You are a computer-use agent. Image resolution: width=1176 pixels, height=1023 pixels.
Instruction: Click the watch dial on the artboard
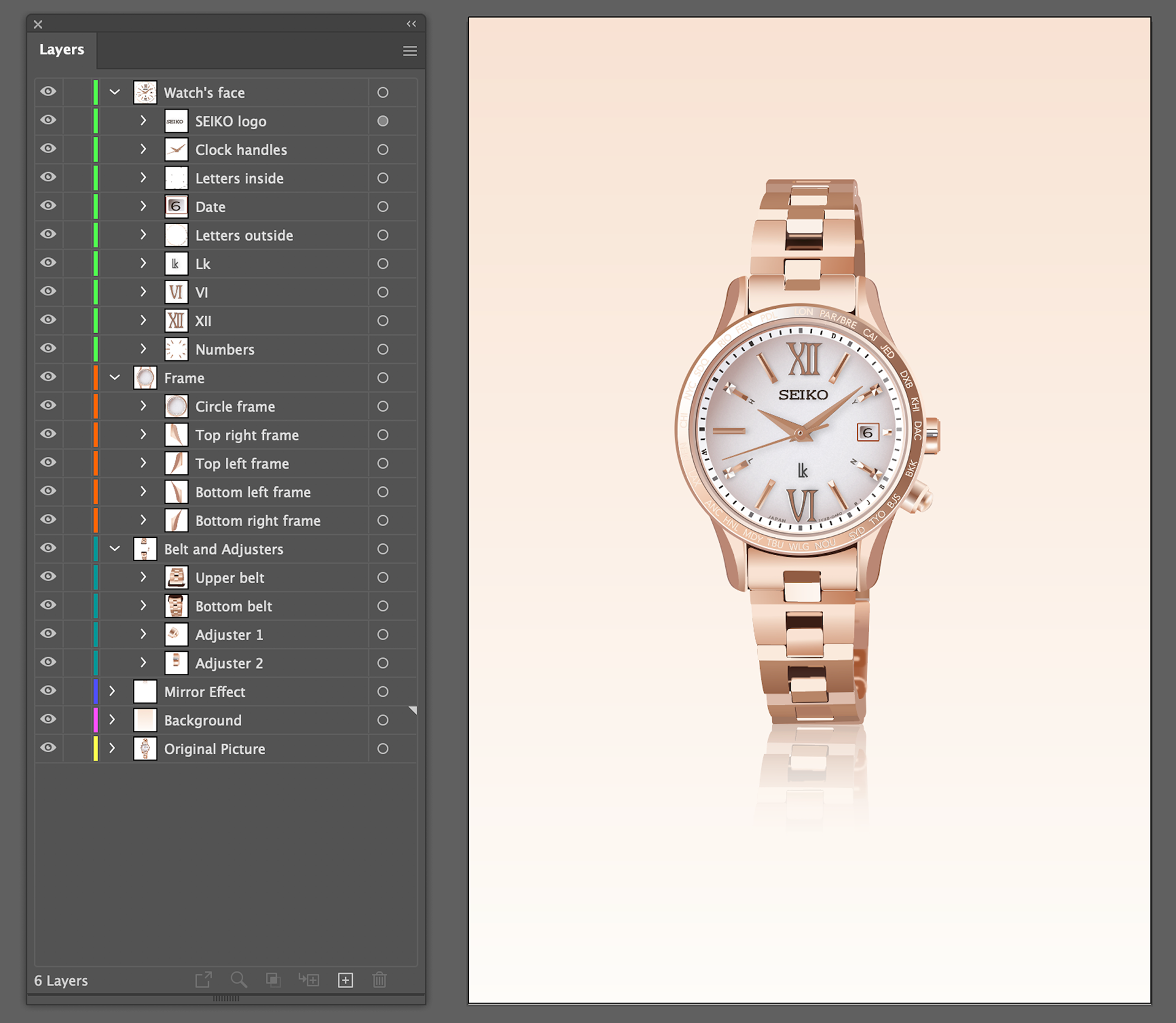[x=800, y=432]
